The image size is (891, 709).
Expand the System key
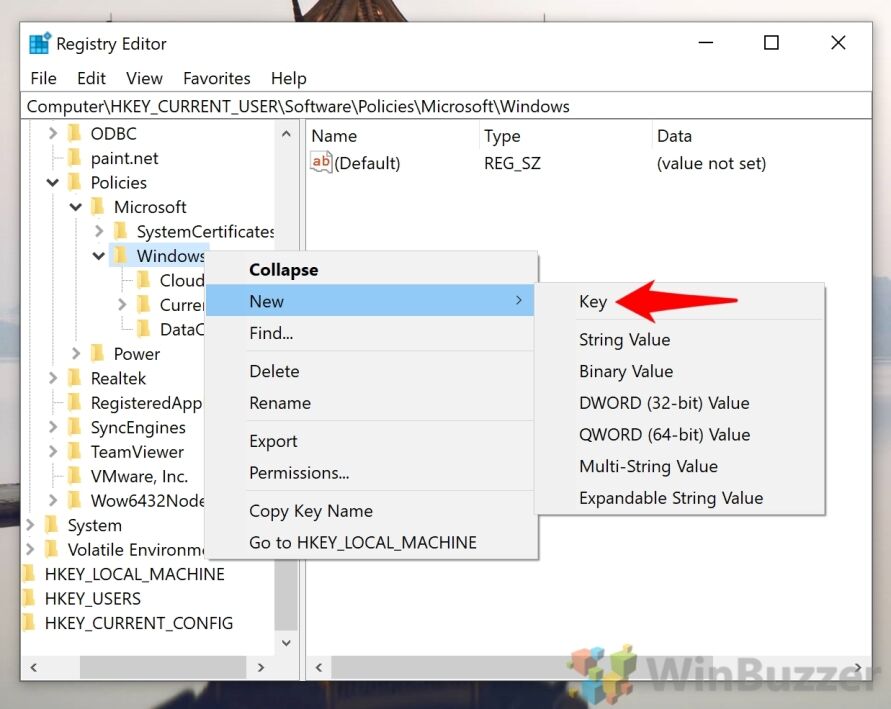click(x=30, y=524)
